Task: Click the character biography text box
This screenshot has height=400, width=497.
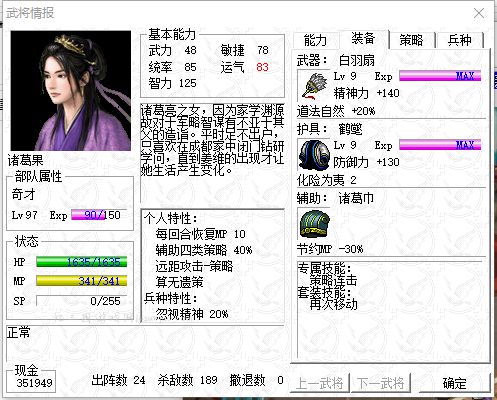Action: [212, 153]
